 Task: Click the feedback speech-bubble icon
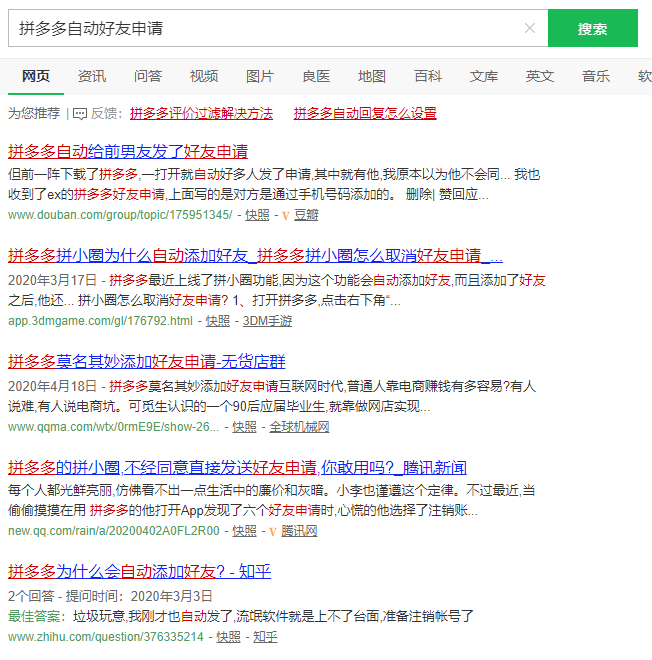(80, 114)
